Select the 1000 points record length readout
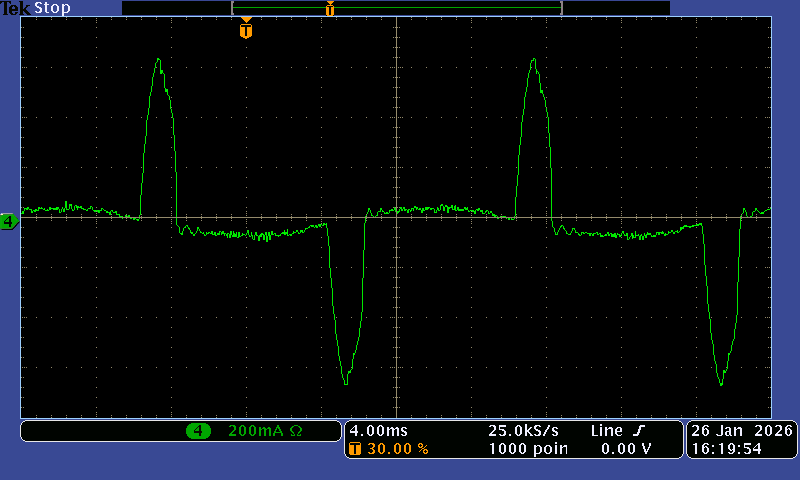The height and width of the screenshot is (480, 800). tap(528, 449)
